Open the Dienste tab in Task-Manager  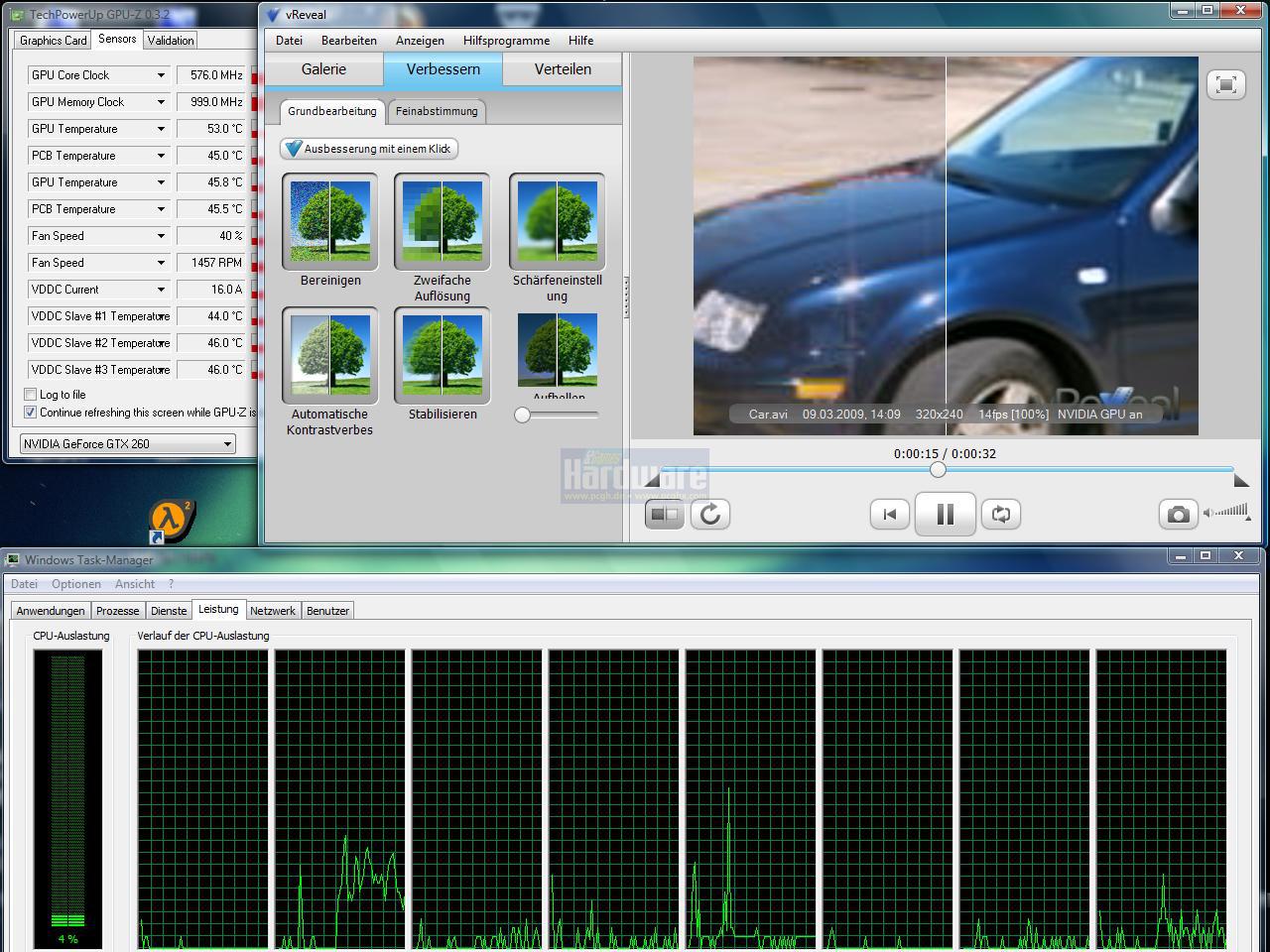tap(169, 611)
